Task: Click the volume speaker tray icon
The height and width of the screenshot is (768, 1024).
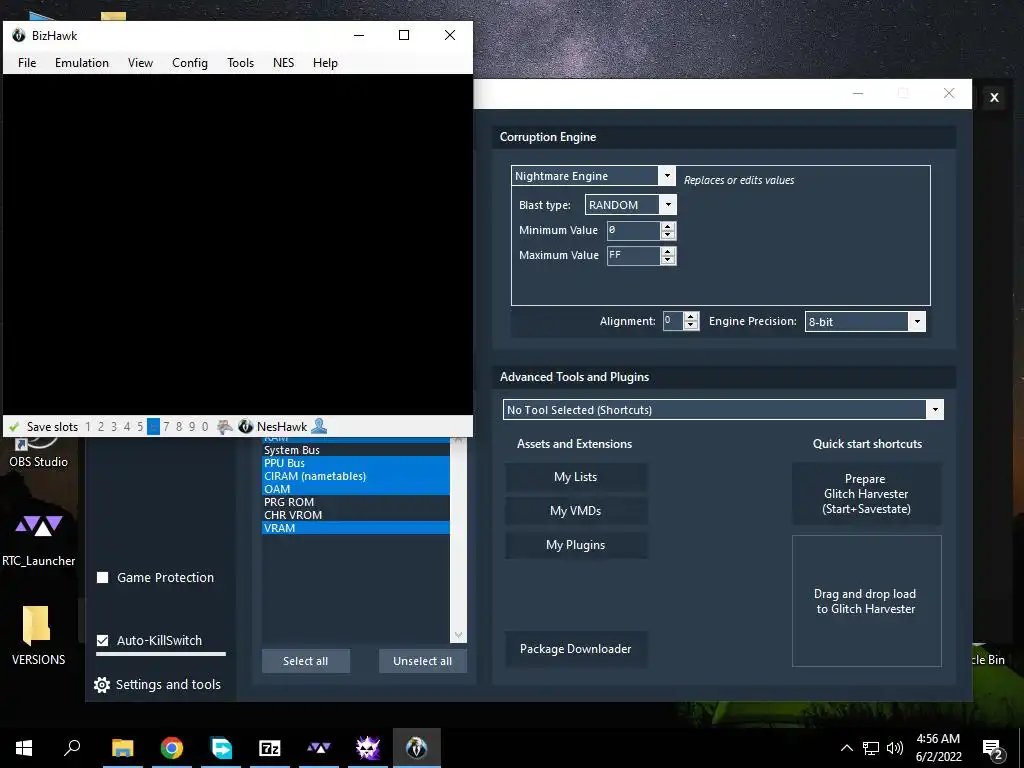Action: 895,748
